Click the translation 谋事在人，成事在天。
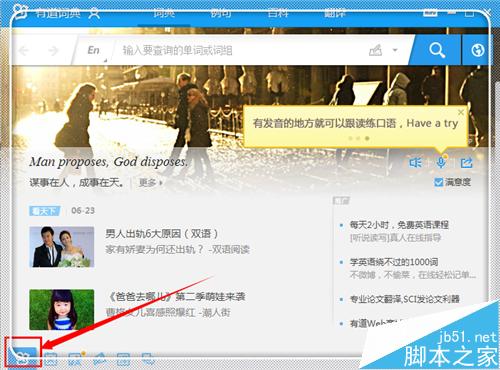Viewport: 500px width, 370px height. point(77,182)
